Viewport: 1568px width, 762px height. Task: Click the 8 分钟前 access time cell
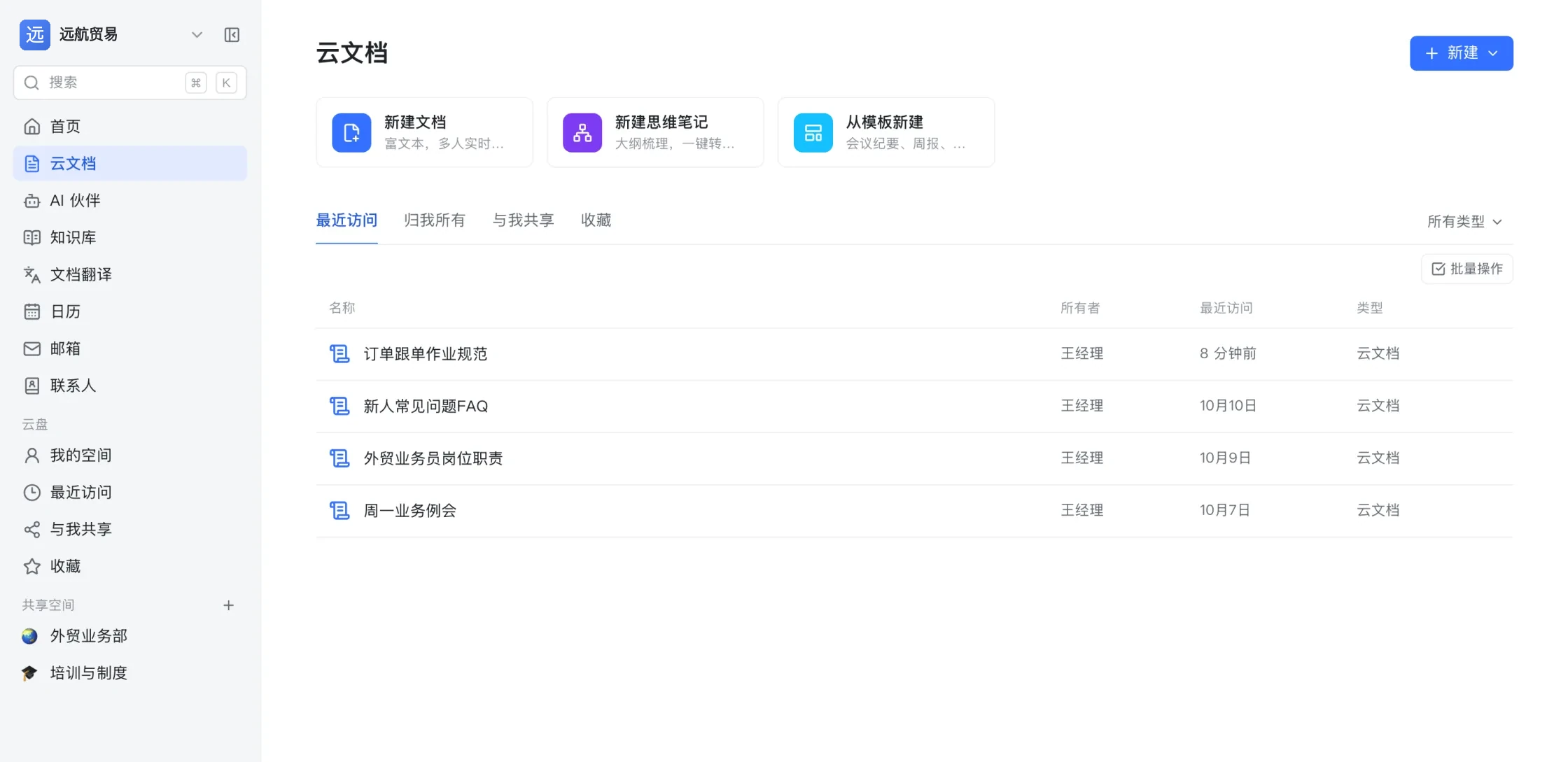1228,353
